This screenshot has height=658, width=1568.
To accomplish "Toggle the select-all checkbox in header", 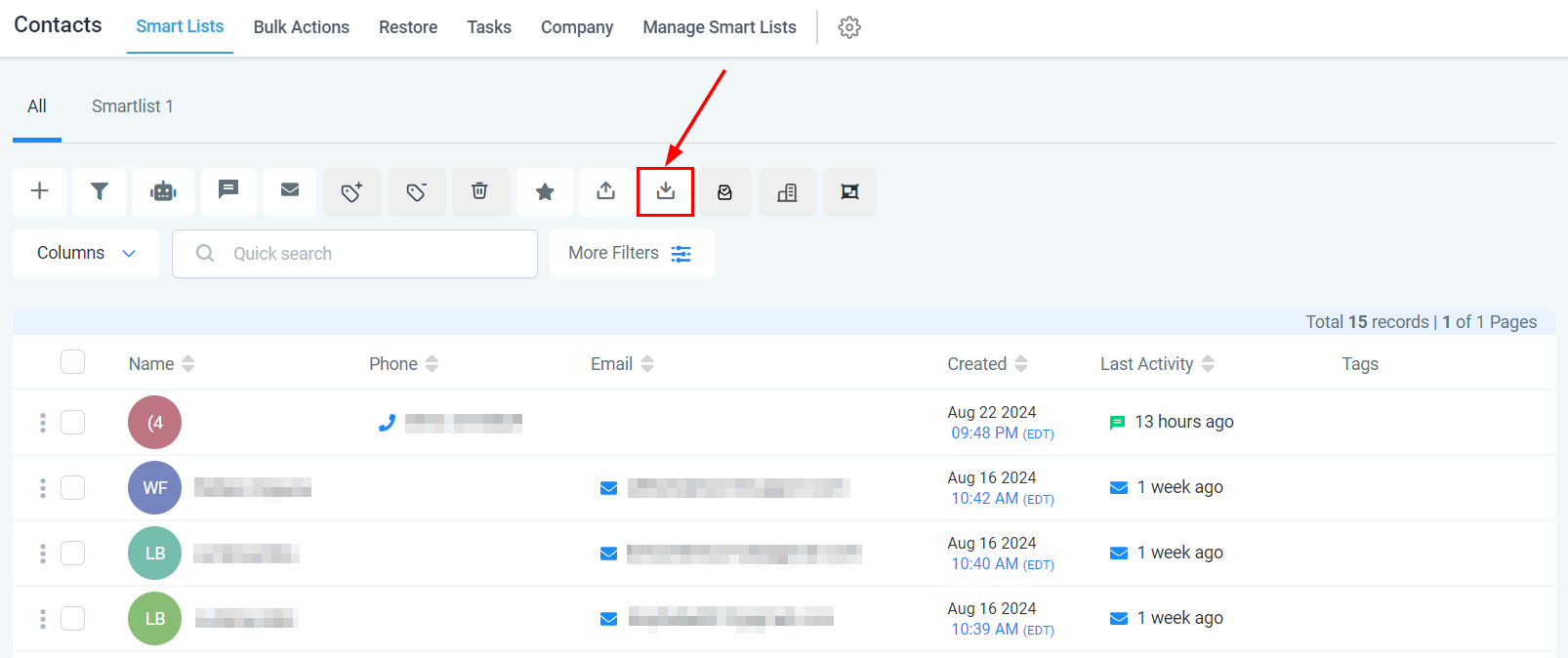I will pos(72,362).
